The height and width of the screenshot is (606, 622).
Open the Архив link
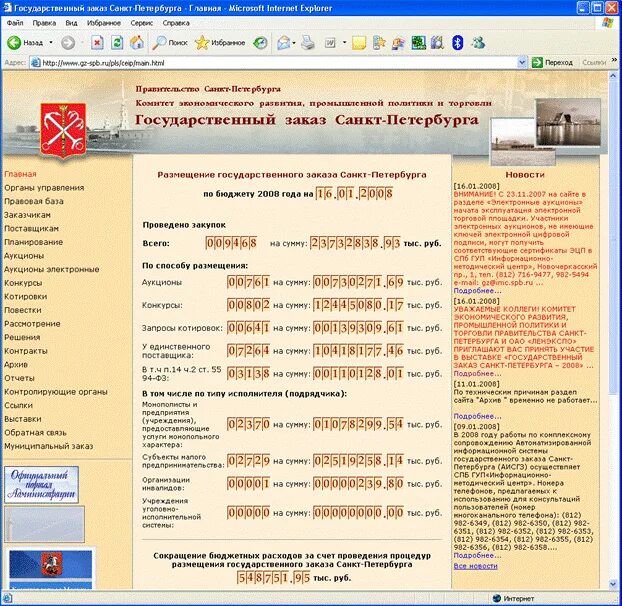[x=16, y=364]
